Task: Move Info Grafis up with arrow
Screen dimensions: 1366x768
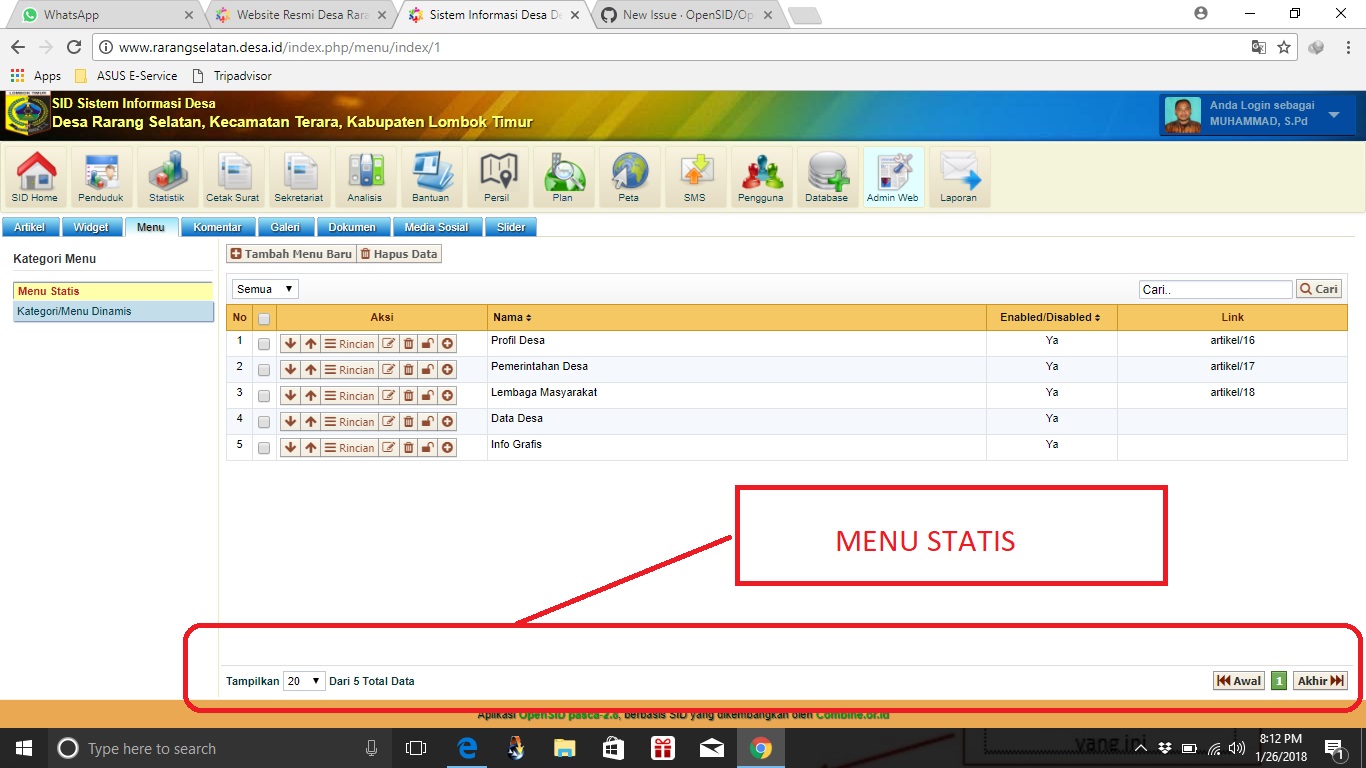Action: tap(310, 447)
